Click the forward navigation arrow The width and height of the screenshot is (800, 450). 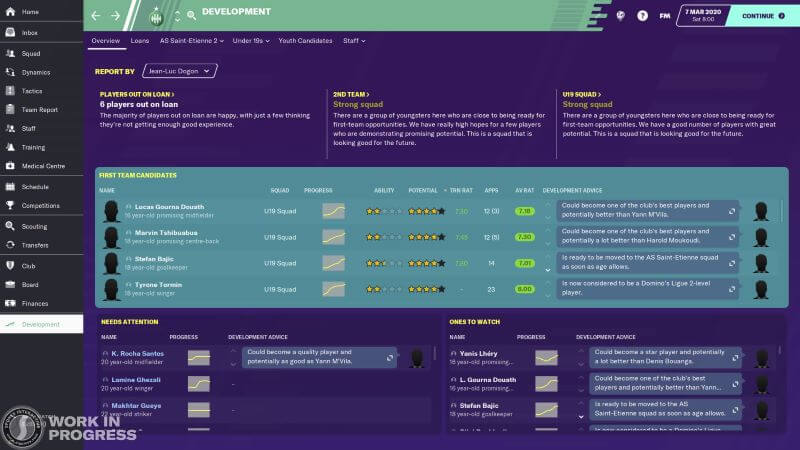pos(115,16)
